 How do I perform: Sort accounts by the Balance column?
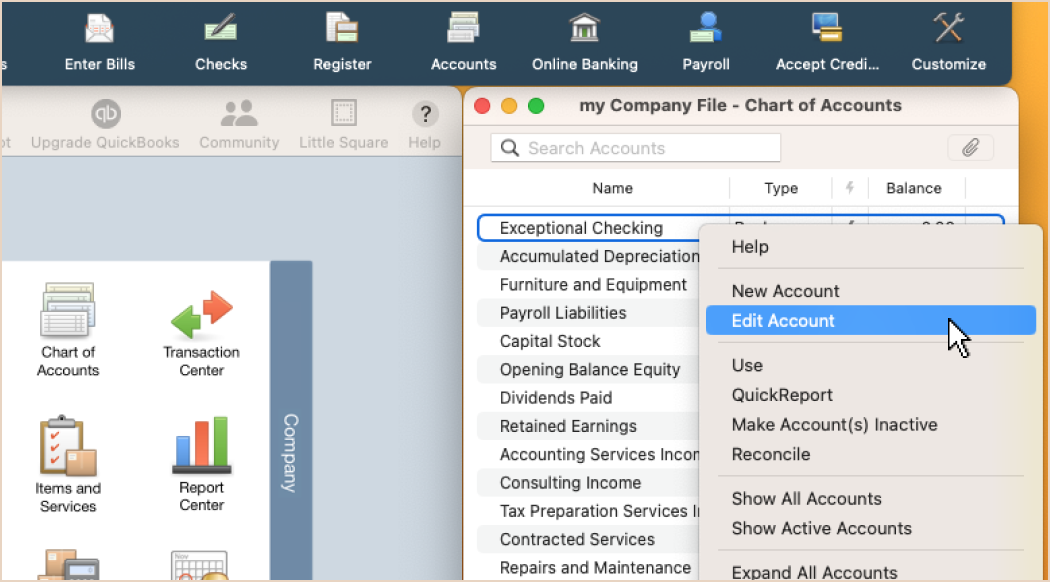point(913,188)
